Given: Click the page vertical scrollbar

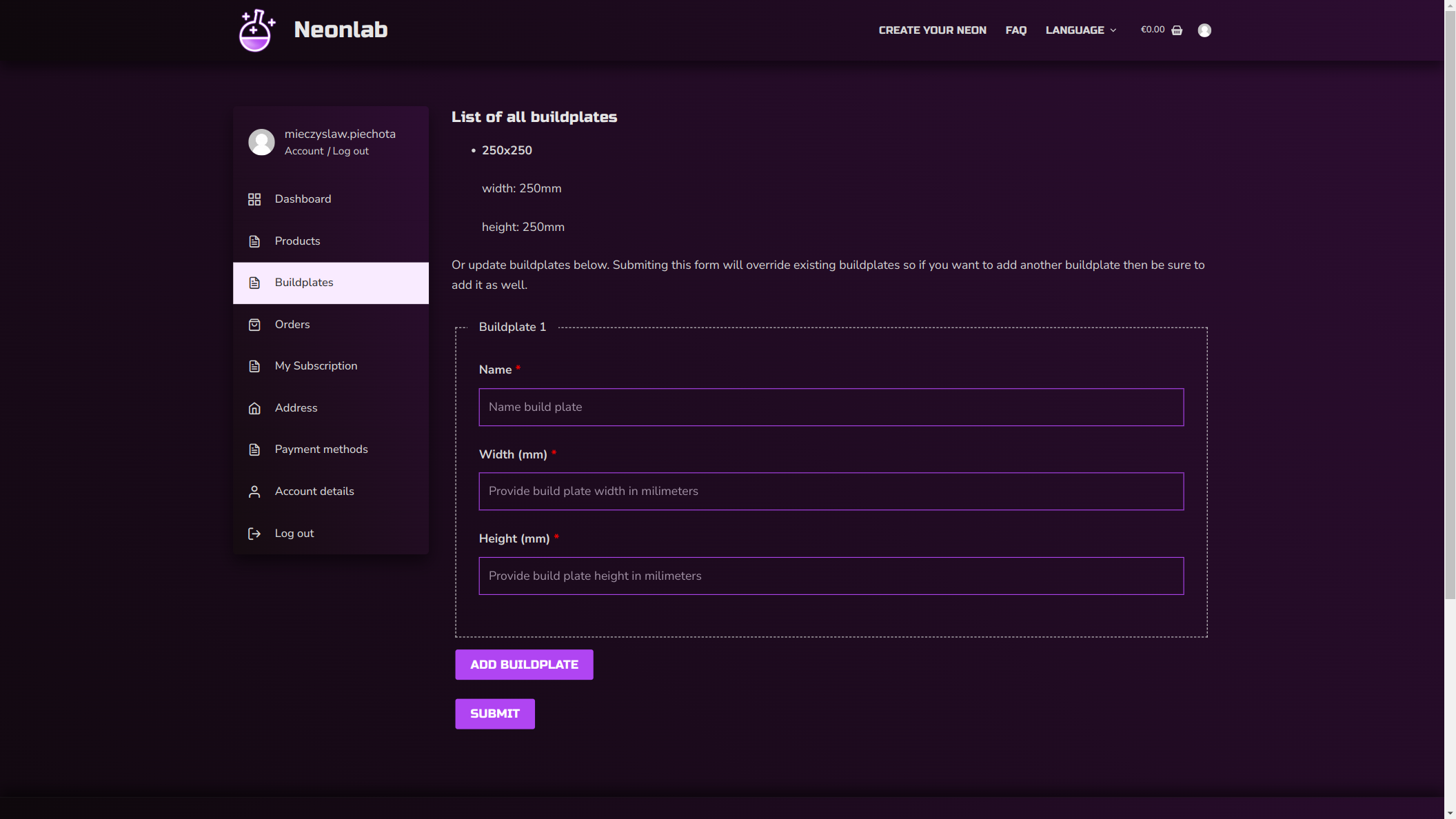Looking at the screenshot, I should [x=1450, y=303].
